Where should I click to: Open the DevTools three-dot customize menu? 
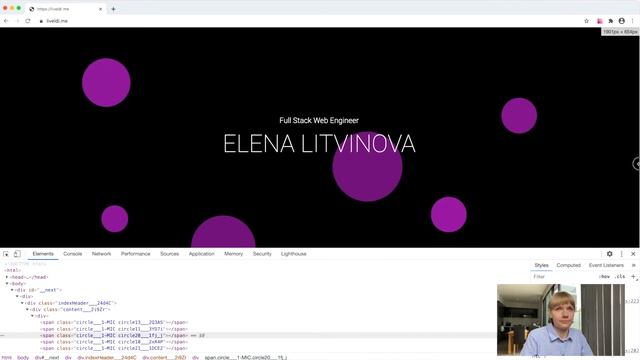point(622,254)
